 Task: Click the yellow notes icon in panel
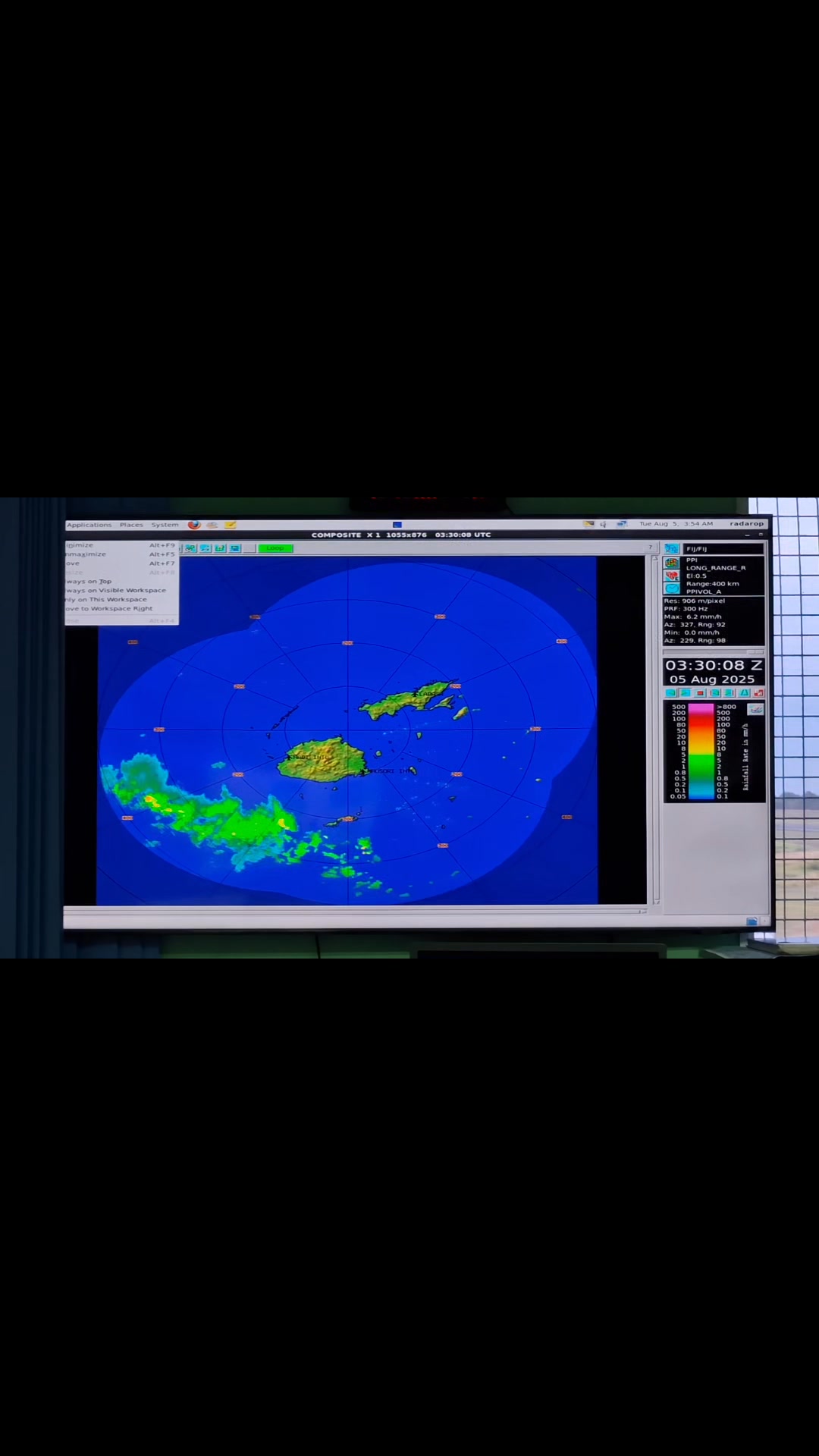coord(230,524)
